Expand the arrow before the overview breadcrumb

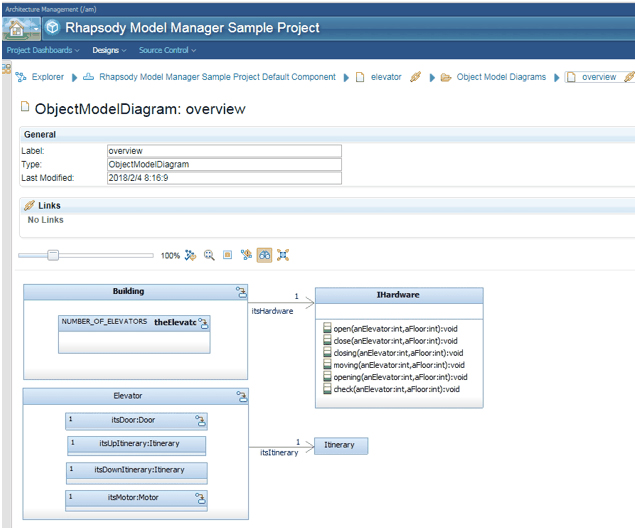pos(556,77)
